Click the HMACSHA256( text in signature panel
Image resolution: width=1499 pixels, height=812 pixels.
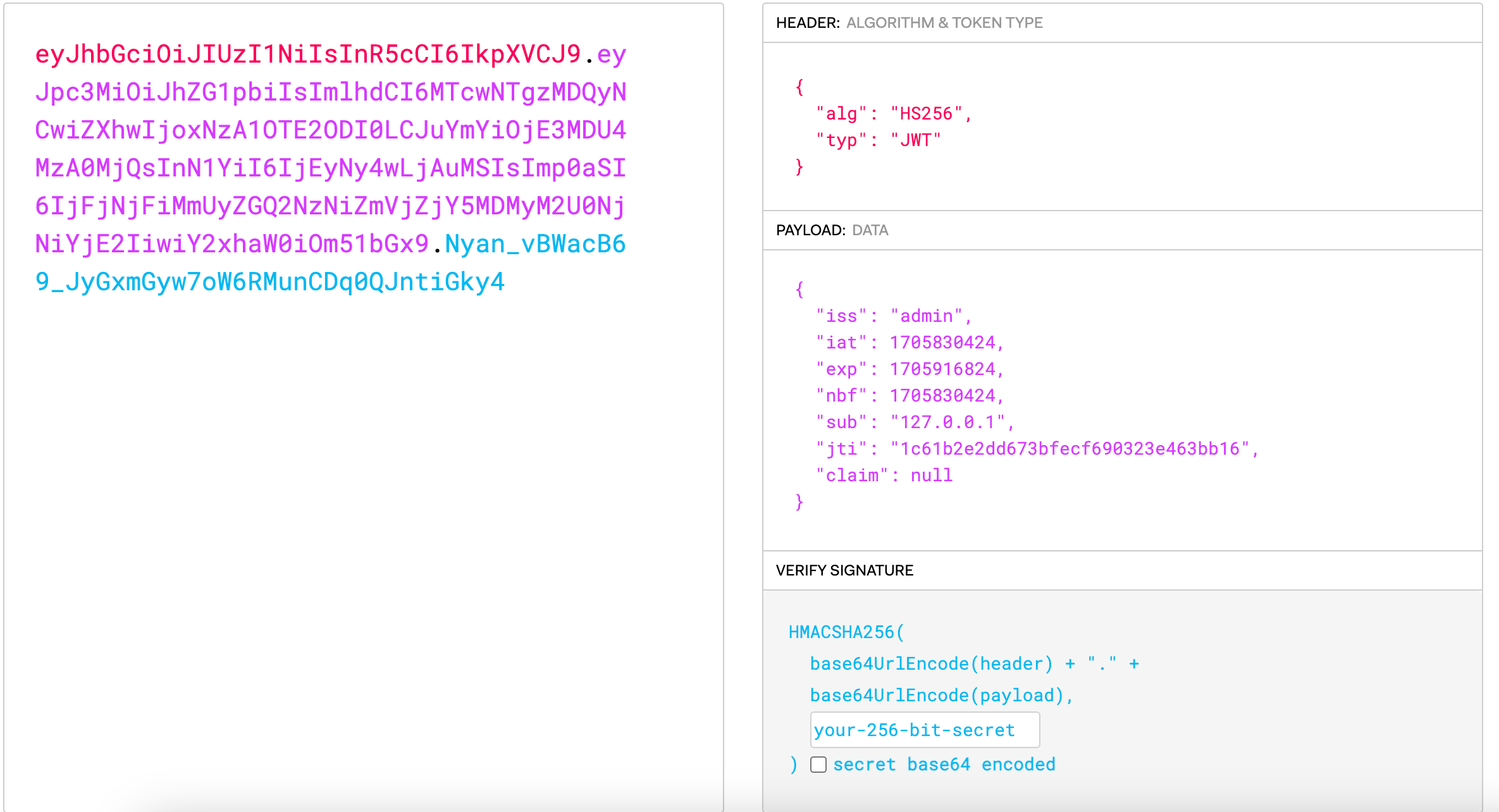coord(846,632)
